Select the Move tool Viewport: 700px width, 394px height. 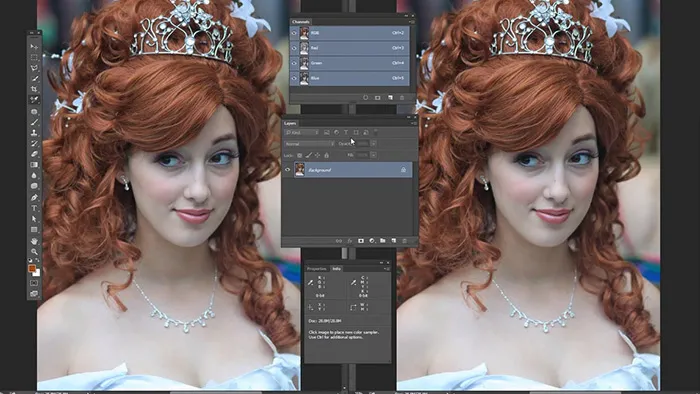click(34, 46)
